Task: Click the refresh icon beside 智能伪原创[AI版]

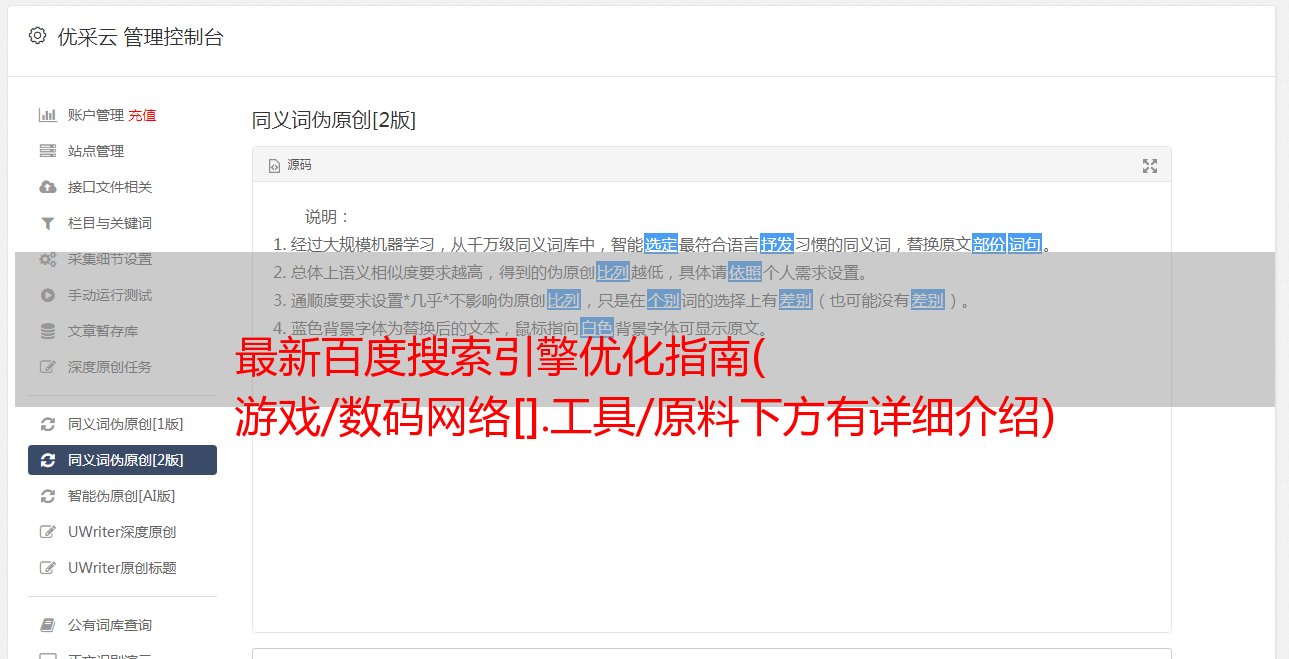Action: (x=47, y=496)
